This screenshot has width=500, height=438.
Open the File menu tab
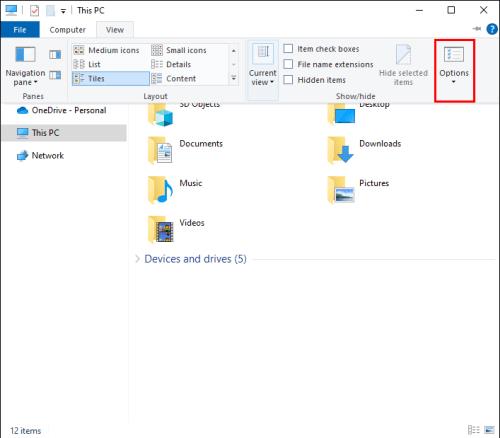pyautogui.click(x=20, y=30)
